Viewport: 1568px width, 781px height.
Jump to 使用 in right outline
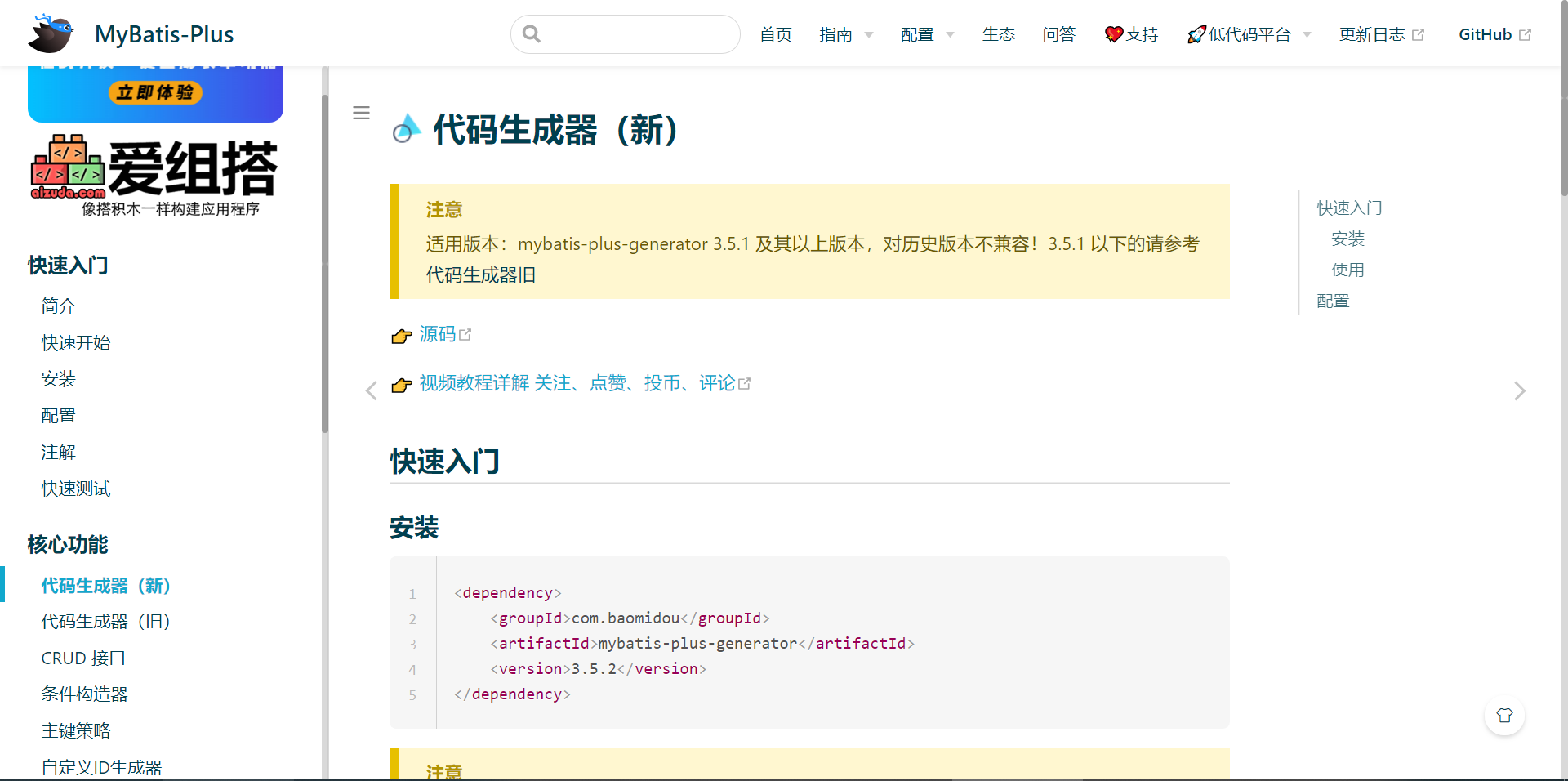1347,270
